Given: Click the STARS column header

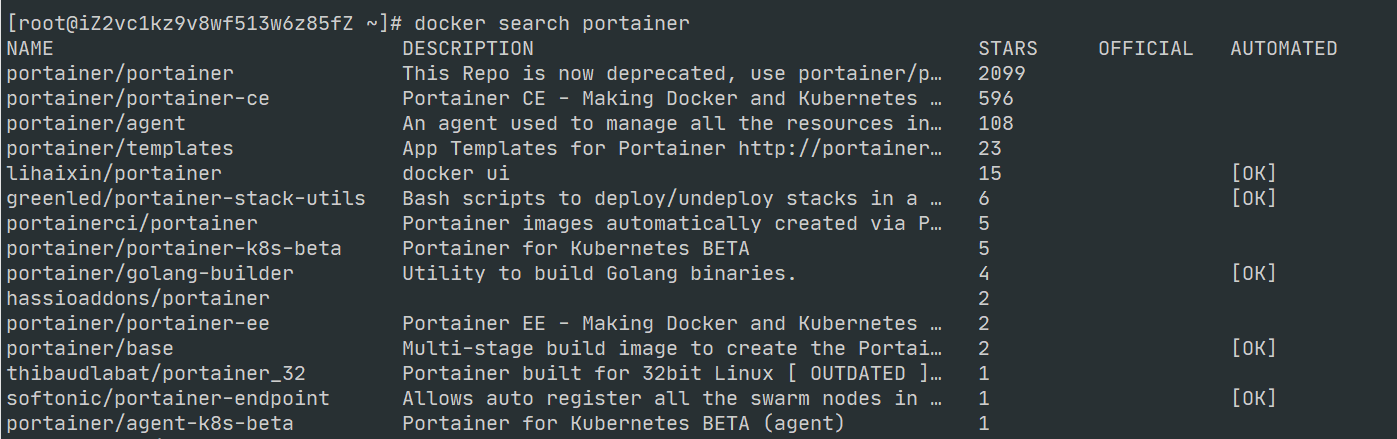Looking at the screenshot, I should click(x=1008, y=48).
